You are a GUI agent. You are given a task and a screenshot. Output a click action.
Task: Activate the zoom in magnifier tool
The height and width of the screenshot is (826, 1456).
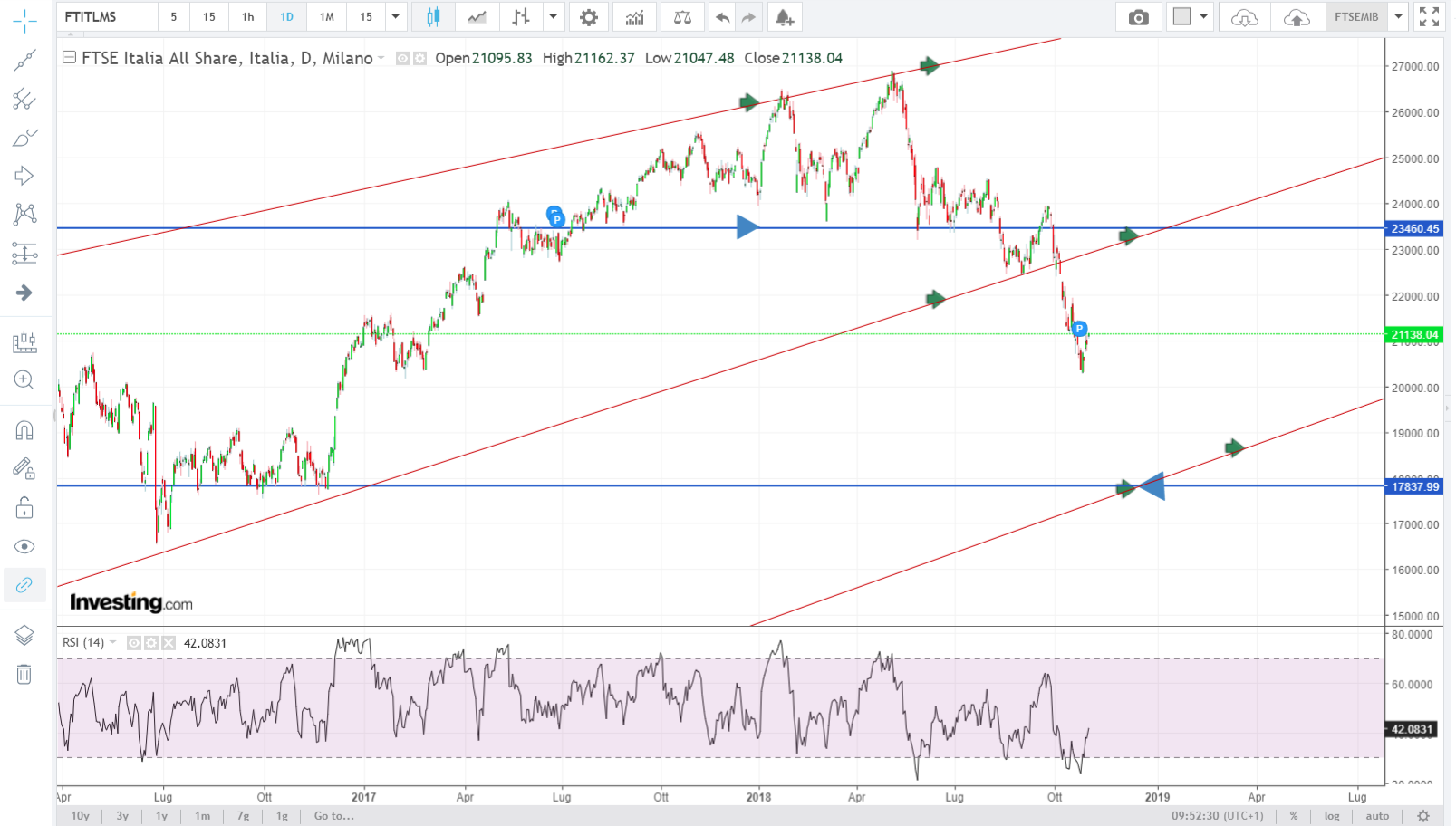24,380
